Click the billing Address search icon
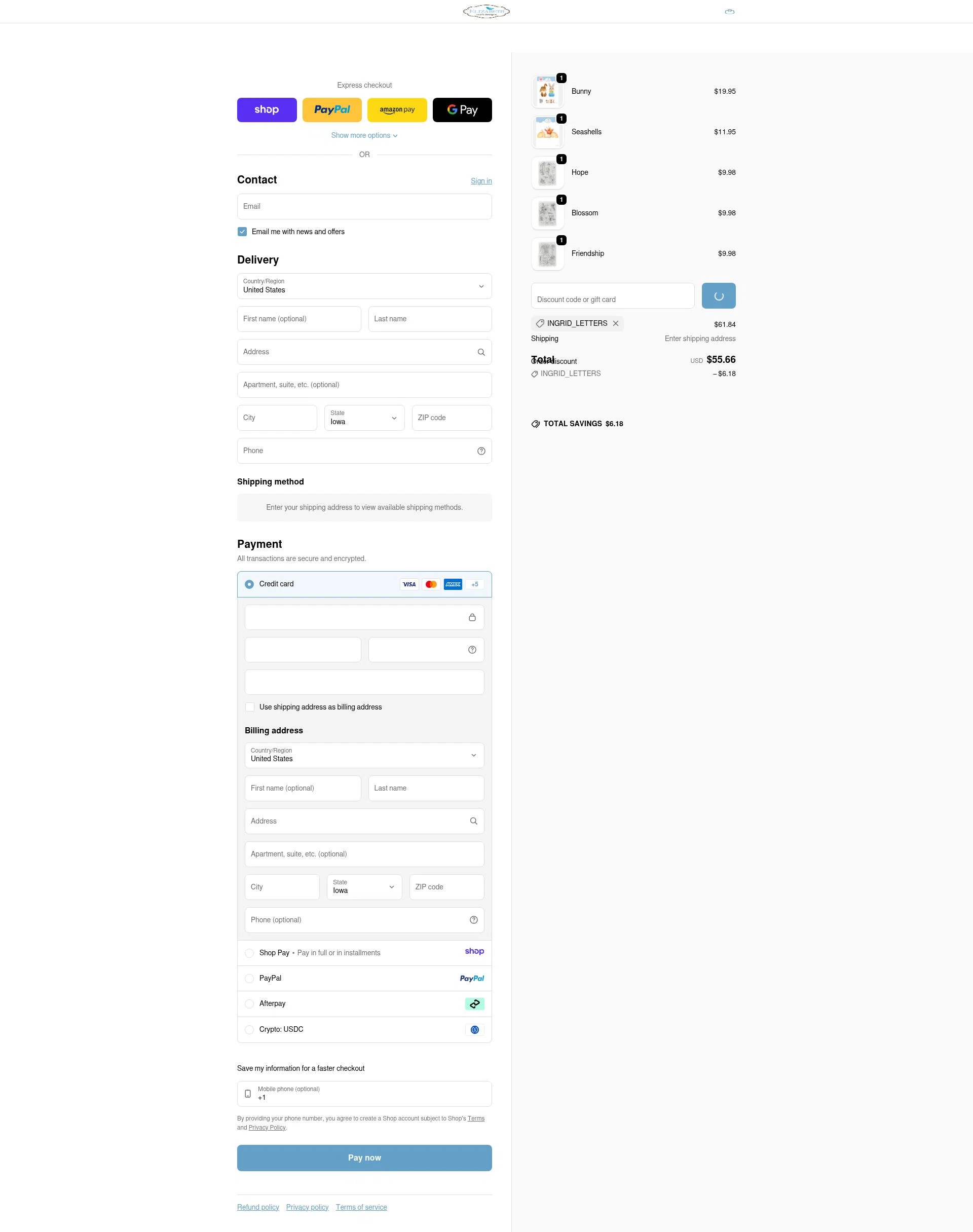The width and height of the screenshot is (973, 1232). [x=473, y=822]
